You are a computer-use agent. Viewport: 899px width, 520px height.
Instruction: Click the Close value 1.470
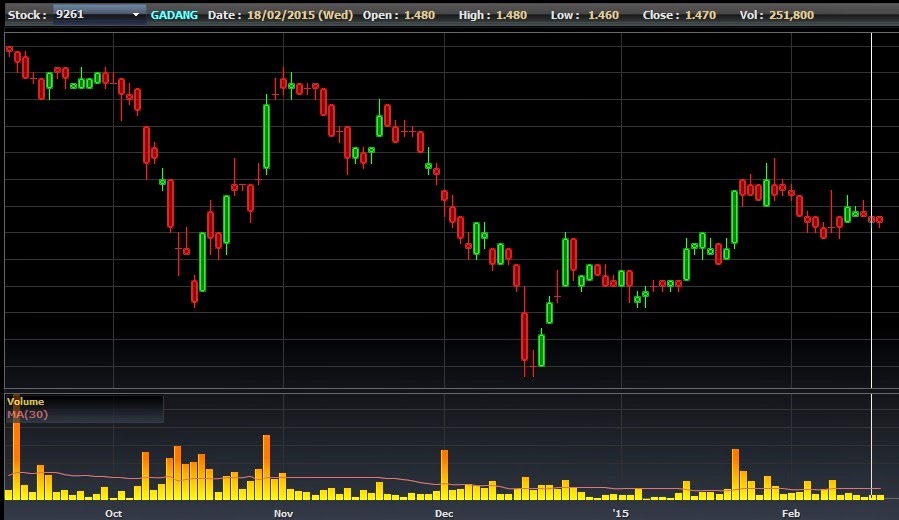point(700,15)
